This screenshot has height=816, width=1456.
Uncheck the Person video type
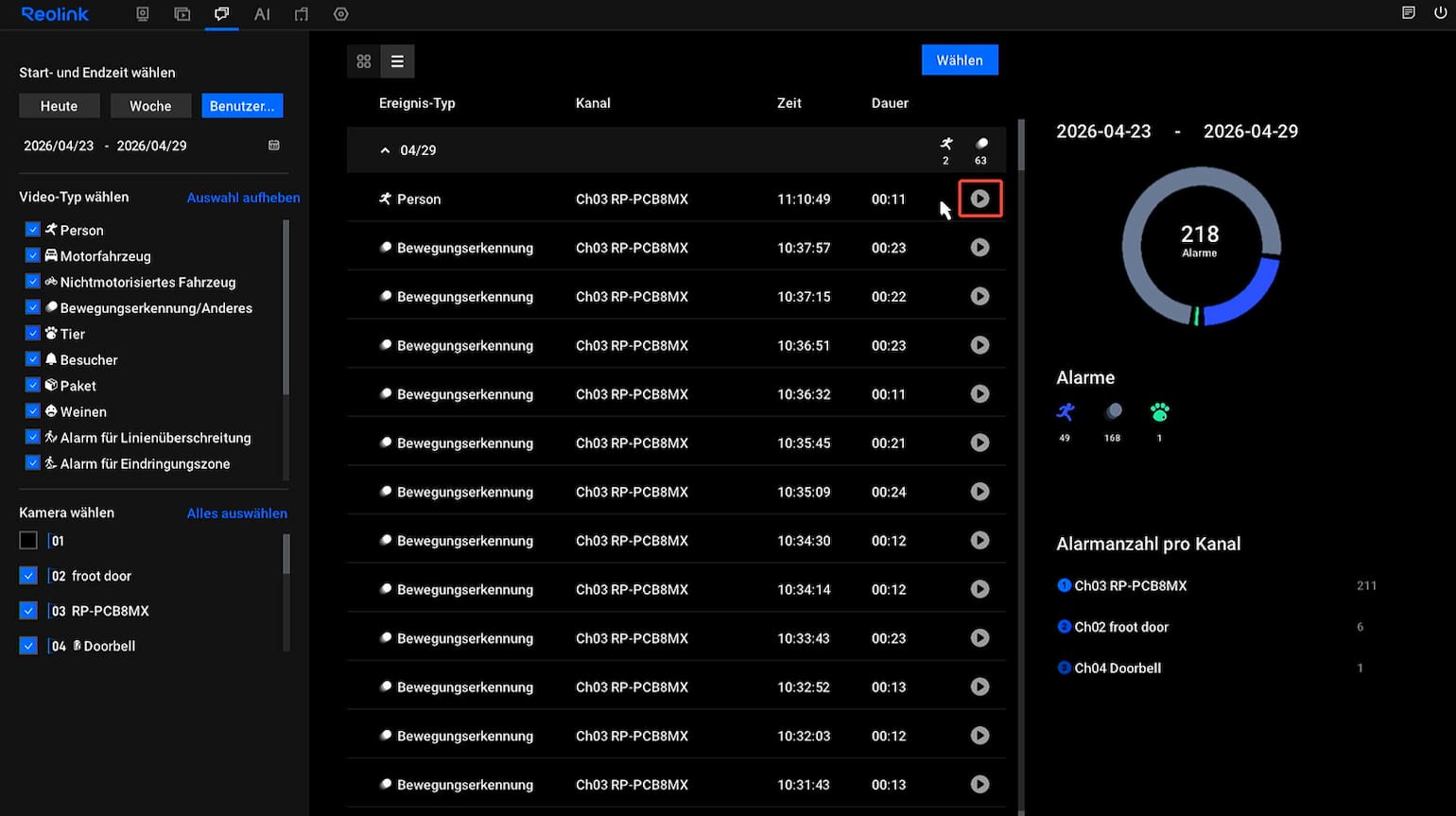[x=33, y=230]
